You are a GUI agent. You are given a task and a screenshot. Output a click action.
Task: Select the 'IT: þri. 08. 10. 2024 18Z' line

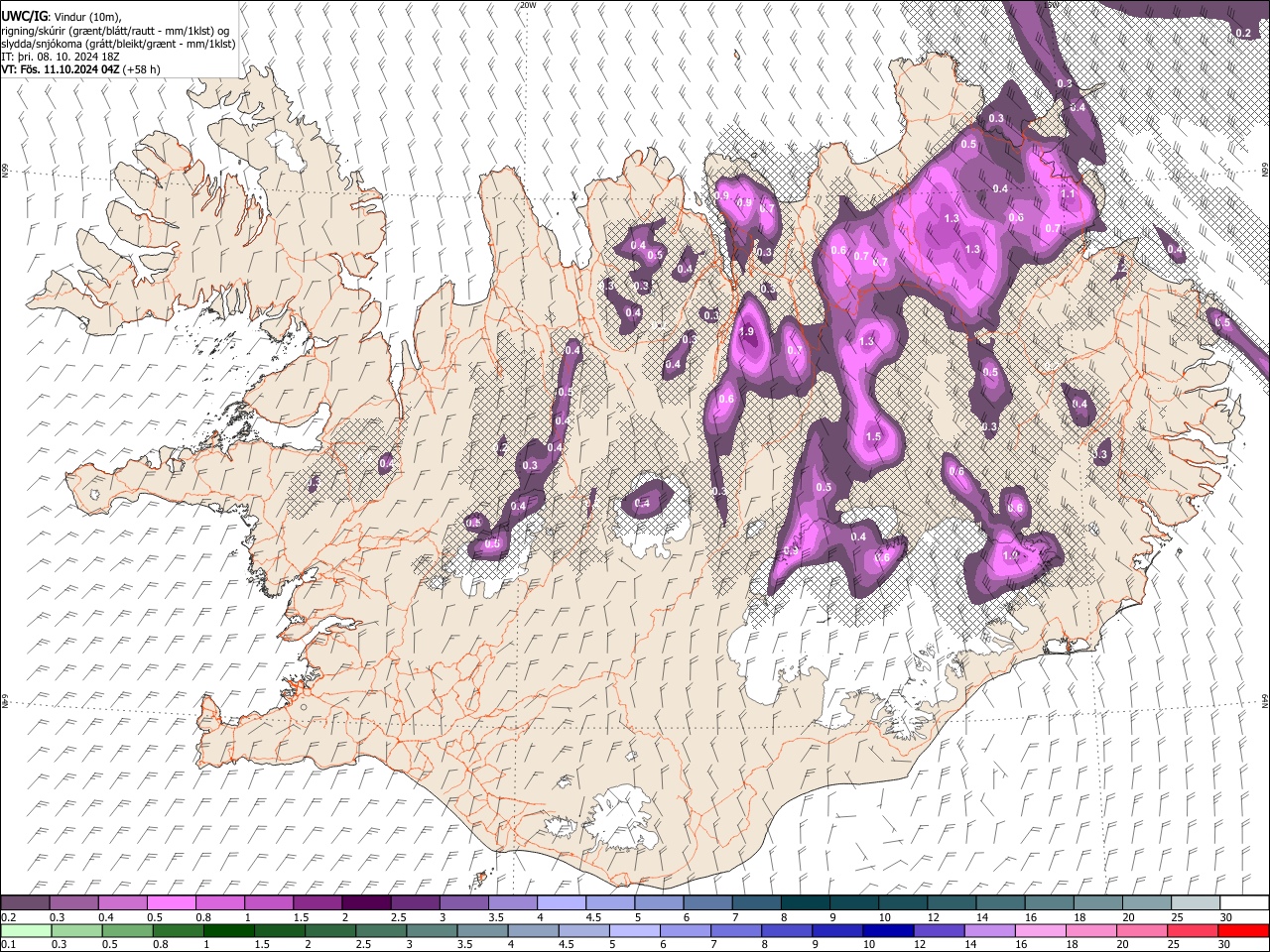pyautogui.click(x=59, y=58)
